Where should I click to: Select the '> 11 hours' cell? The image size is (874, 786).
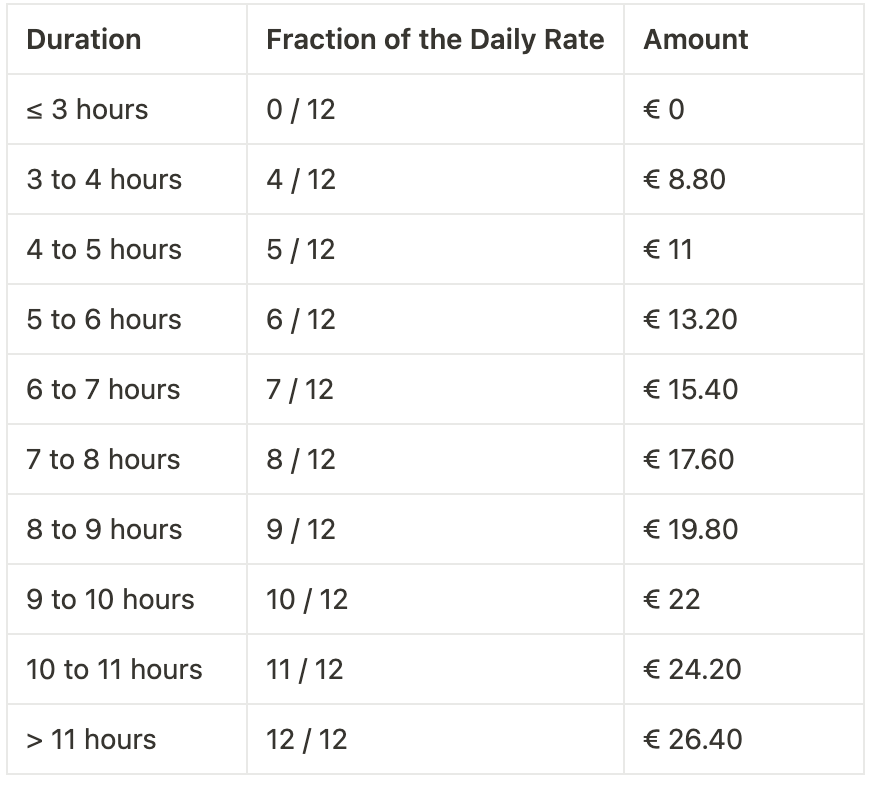(x=127, y=739)
